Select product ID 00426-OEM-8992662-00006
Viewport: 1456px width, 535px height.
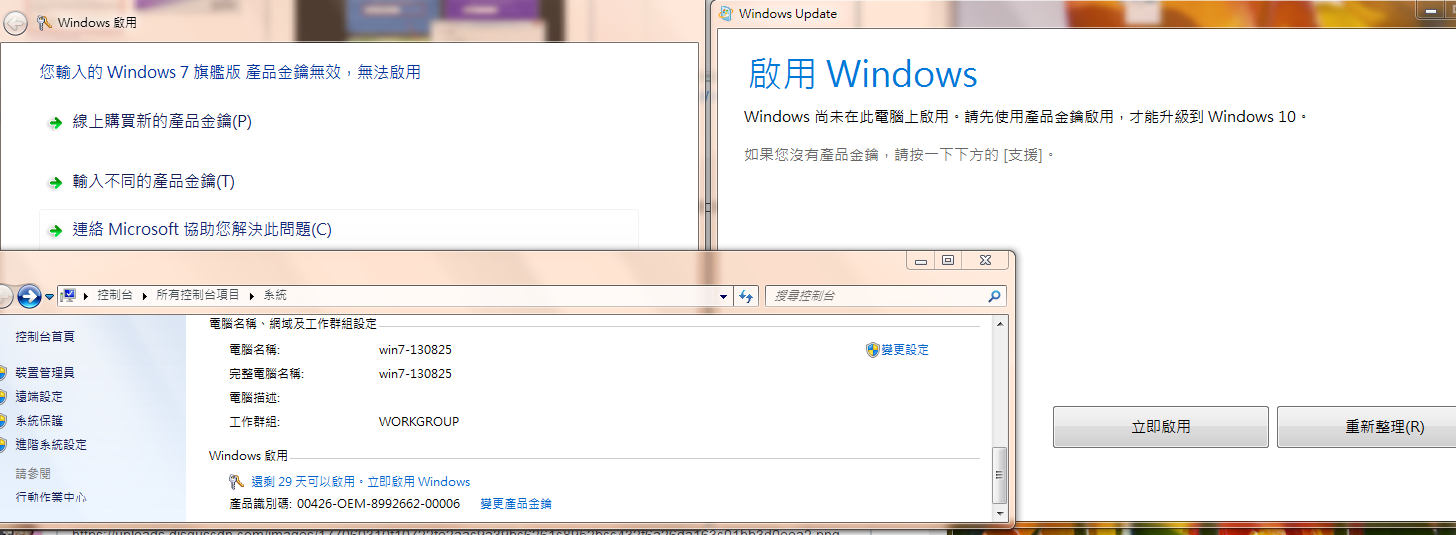point(379,504)
